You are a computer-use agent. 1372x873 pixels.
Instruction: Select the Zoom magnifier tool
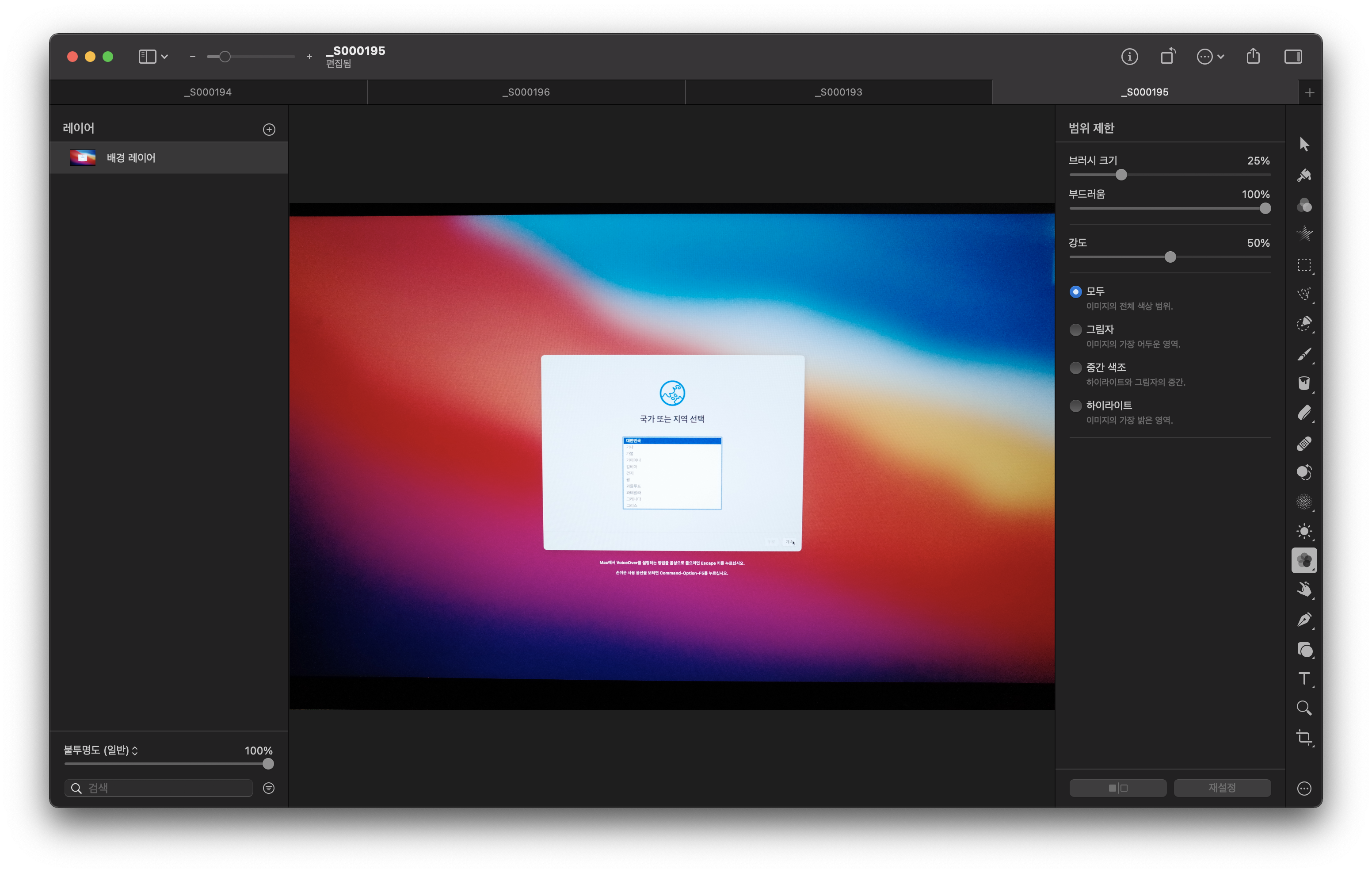[1303, 708]
